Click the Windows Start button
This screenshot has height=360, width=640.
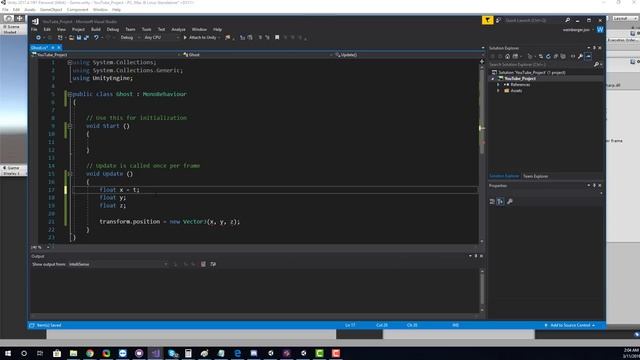click(8, 353)
